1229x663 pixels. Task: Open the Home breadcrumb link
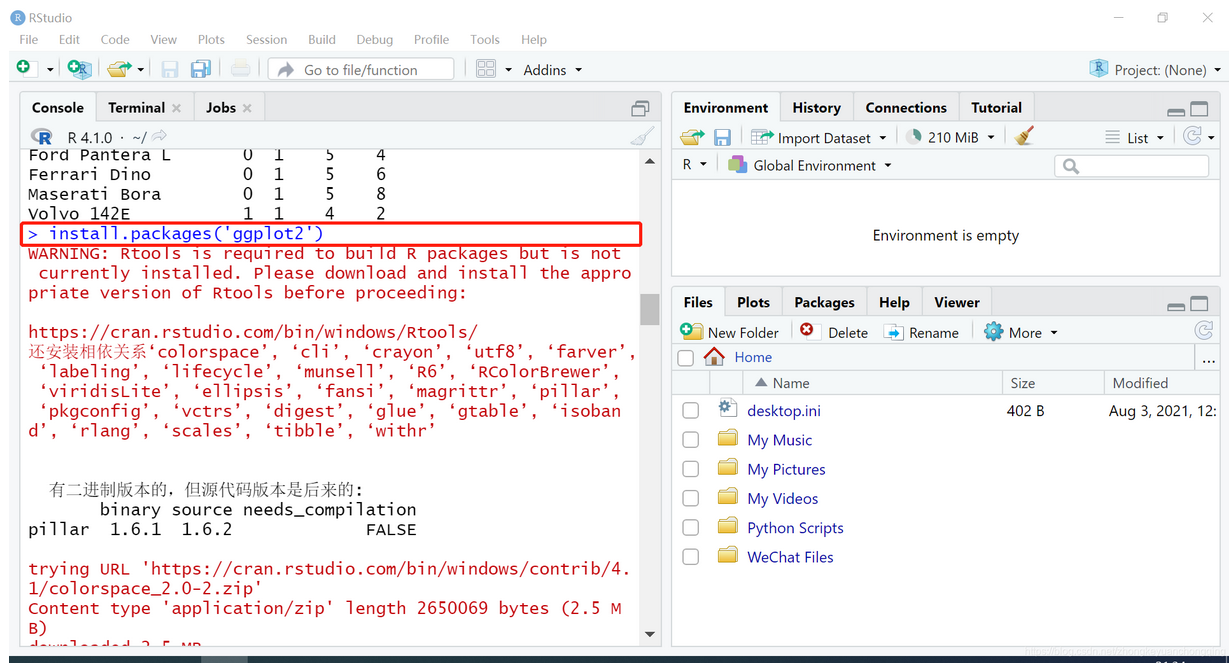point(753,357)
